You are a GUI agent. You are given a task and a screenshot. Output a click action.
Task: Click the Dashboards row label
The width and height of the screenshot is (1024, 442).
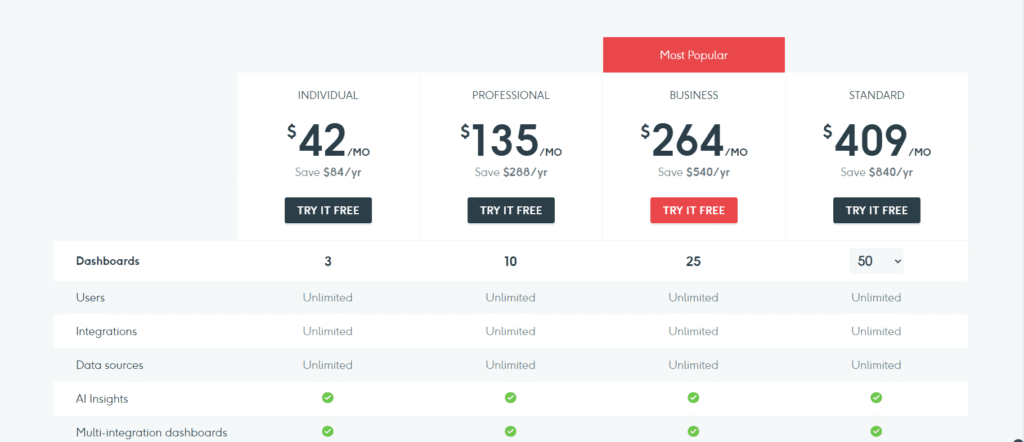108,261
